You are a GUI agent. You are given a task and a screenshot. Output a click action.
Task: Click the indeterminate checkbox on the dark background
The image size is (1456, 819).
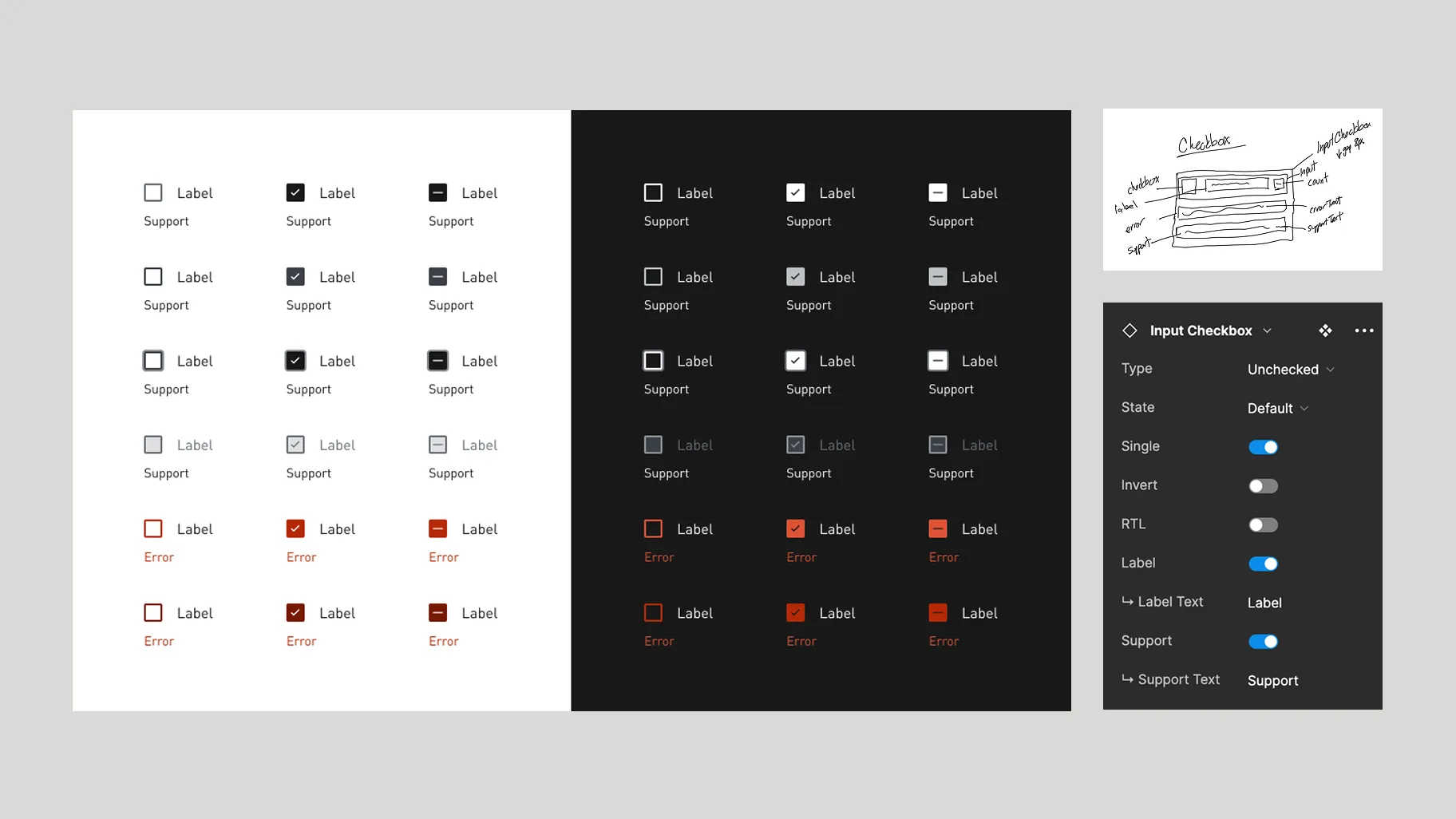tap(937, 192)
